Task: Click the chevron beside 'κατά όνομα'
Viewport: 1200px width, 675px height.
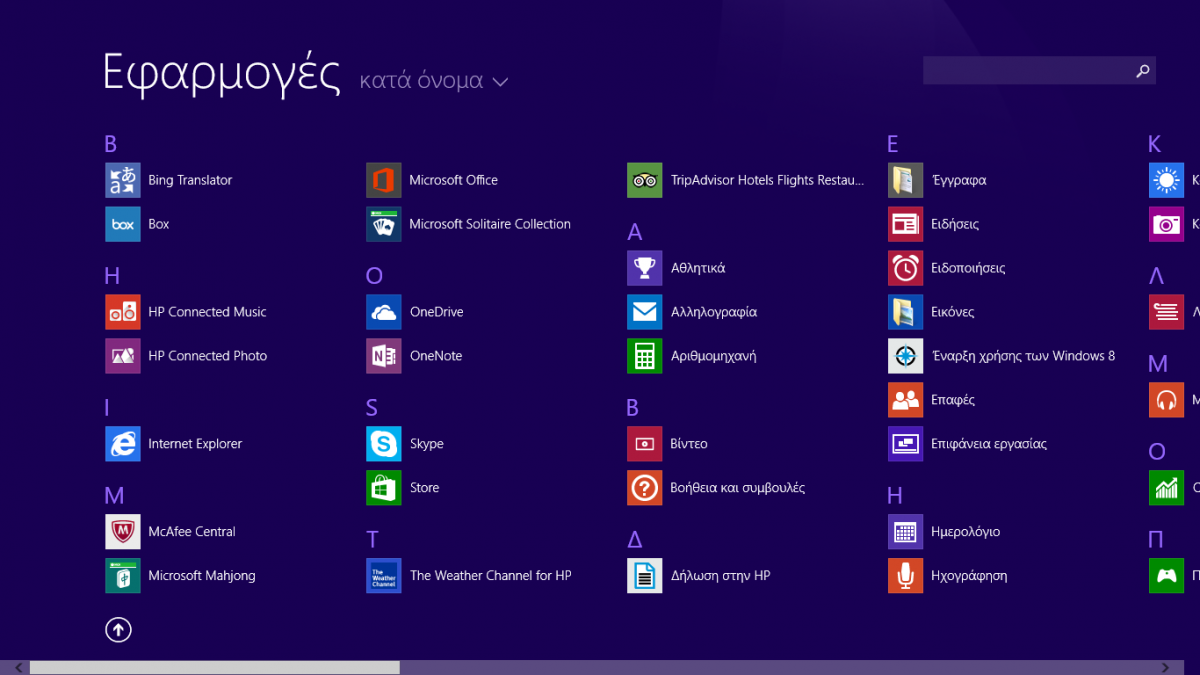Action: pyautogui.click(x=500, y=82)
